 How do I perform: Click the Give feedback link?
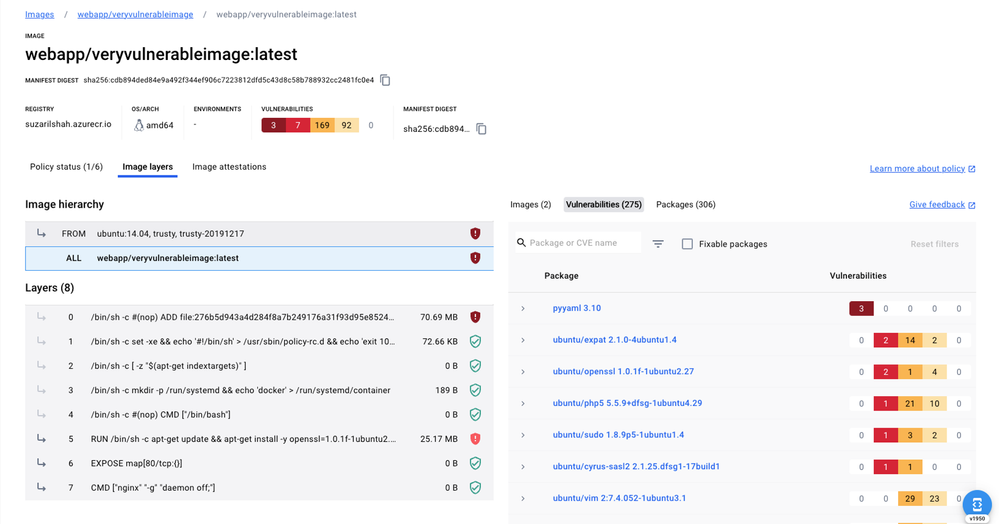click(937, 205)
